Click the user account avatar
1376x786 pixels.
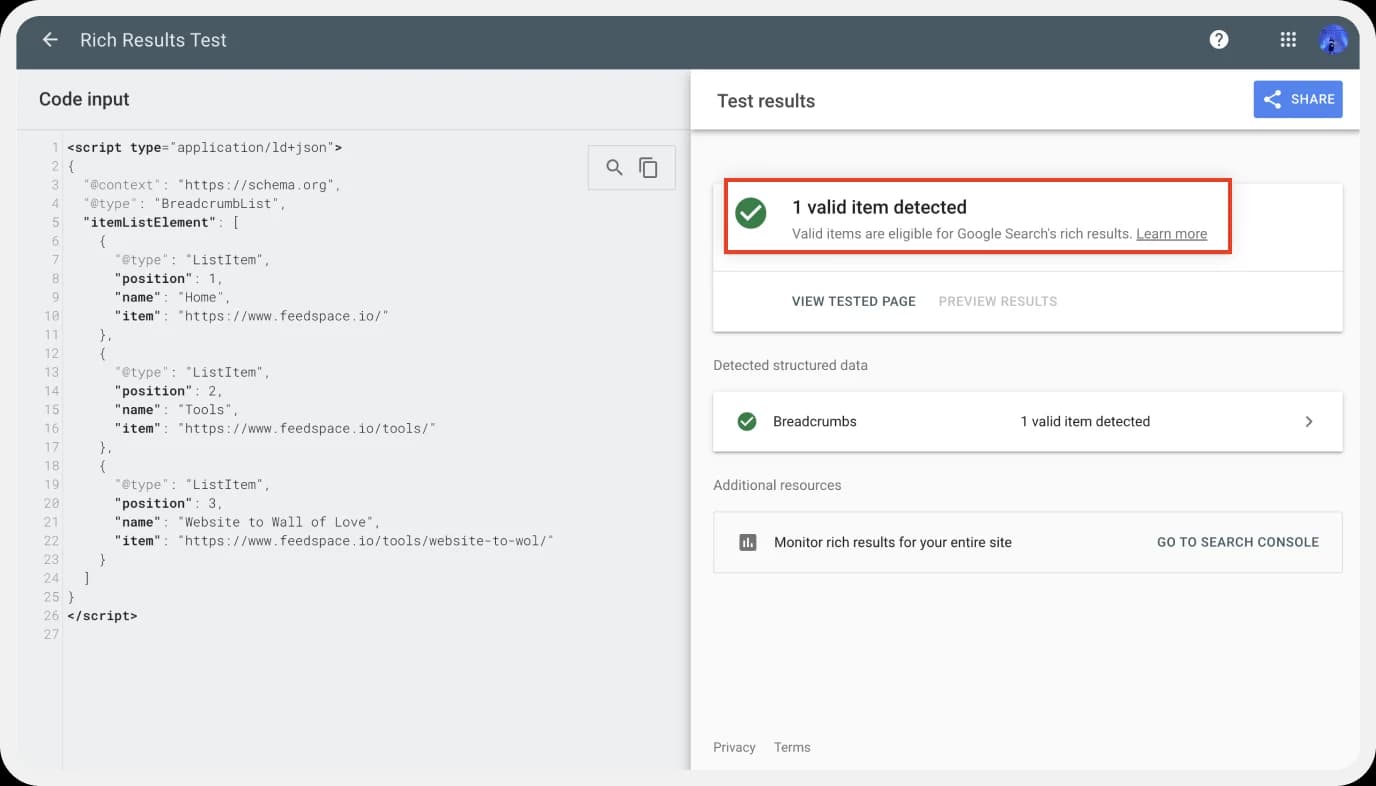[x=1332, y=40]
